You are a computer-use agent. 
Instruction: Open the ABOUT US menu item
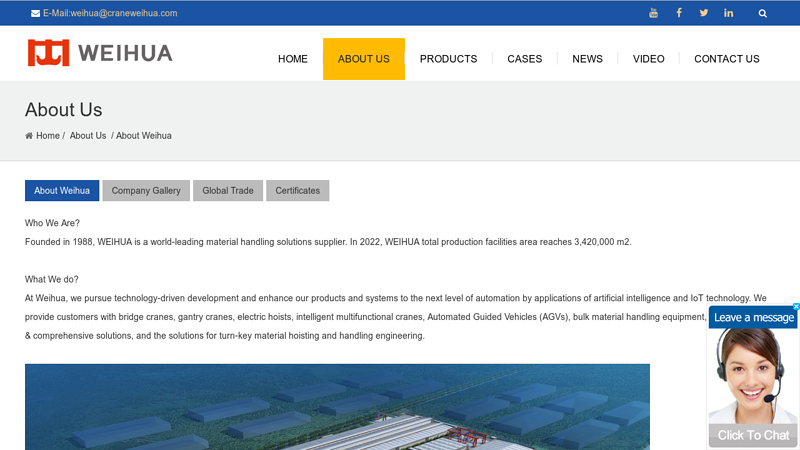(x=364, y=59)
